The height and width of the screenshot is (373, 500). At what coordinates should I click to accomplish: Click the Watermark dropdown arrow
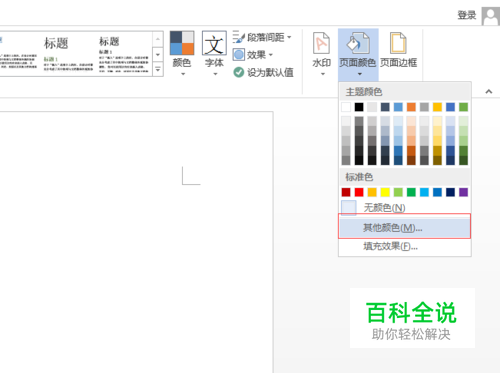[x=322, y=74]
